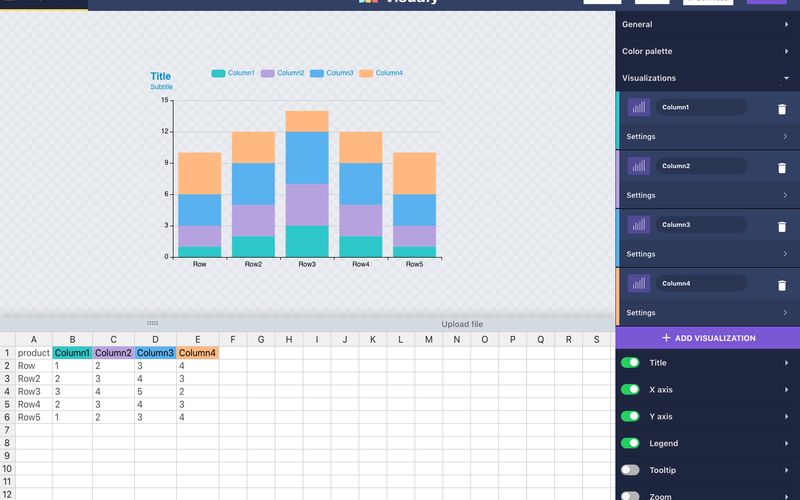Remove Column3 using its trash icon
Screen dimensions: 800x500
click(x=782, y=226)
